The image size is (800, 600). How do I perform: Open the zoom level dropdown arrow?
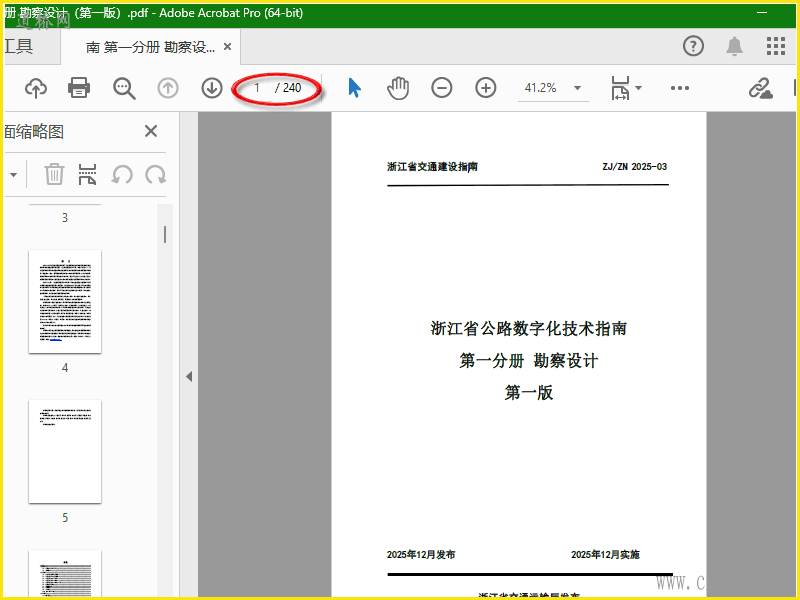coord(578,88)
